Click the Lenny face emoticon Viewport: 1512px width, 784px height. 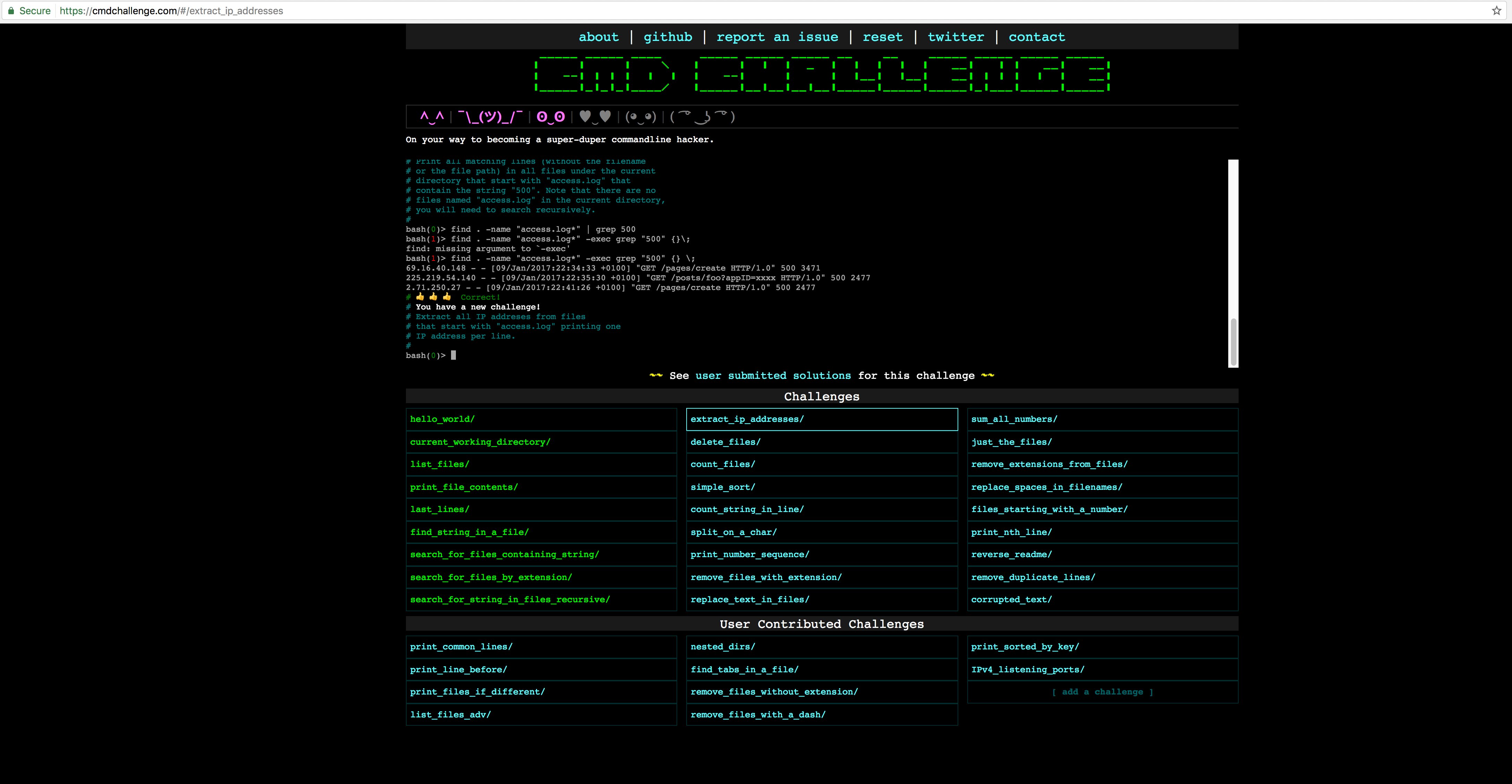point(702,117)
